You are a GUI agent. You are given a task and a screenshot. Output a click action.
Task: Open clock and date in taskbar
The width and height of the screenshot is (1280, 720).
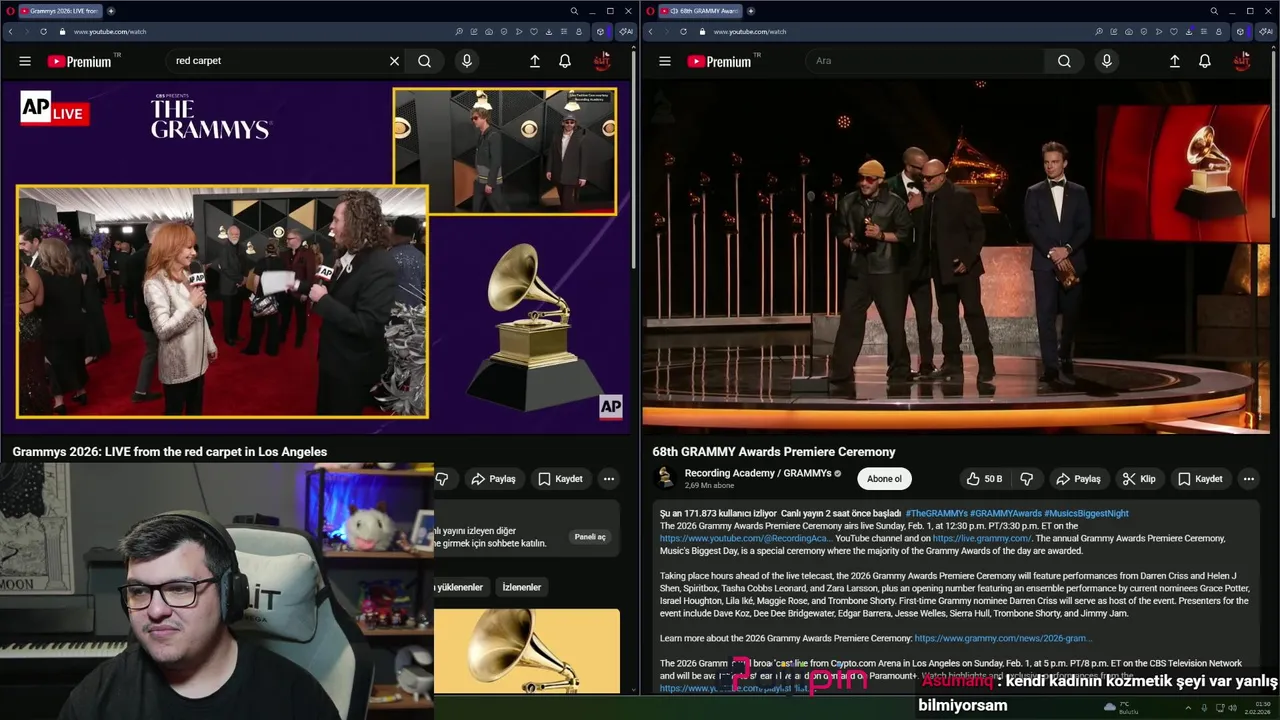click(x=1259, y=708)
